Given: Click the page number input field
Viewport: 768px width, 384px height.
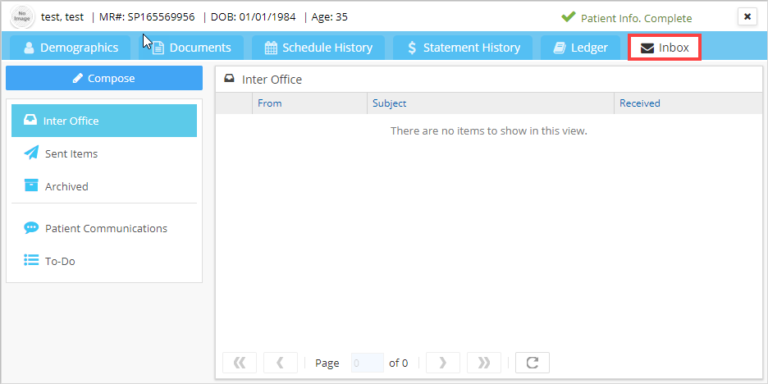Looking at the screenshot, I should pyautogui.click(x=367, y=363).
